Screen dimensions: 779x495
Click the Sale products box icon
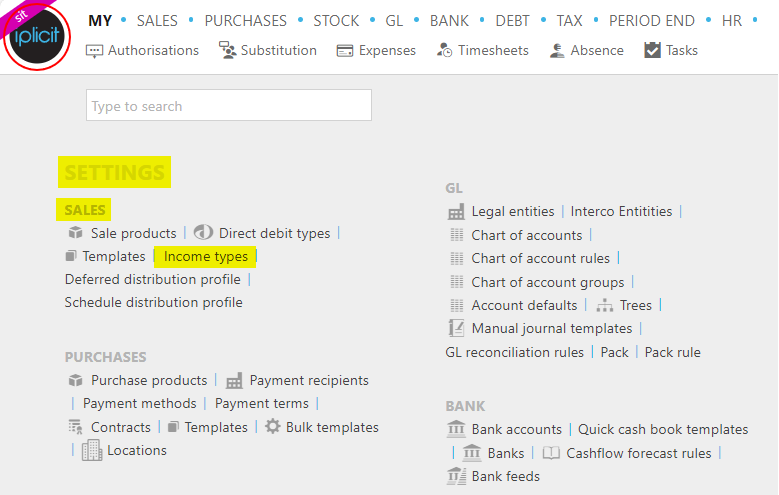[x=76, y=233]
